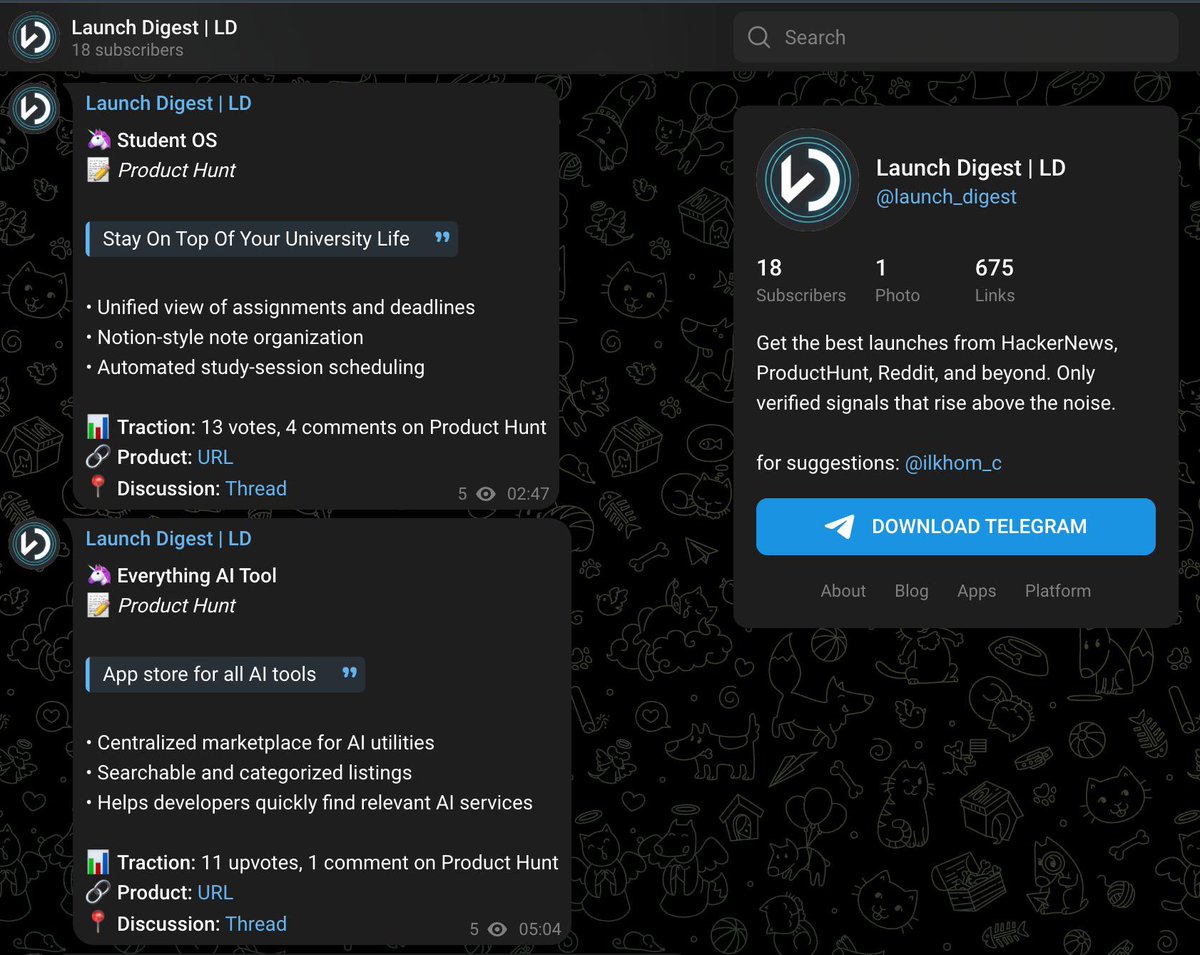Click the header title 'Launch Digest | LD'
The height and width of the screenshot is (955, 1200).
click(154, 27)
